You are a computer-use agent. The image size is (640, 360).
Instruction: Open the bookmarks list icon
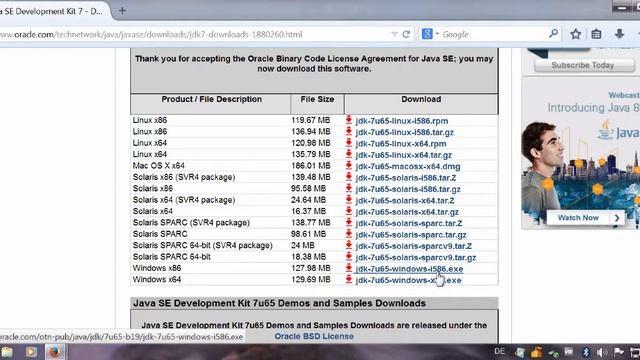click(596, 34)
